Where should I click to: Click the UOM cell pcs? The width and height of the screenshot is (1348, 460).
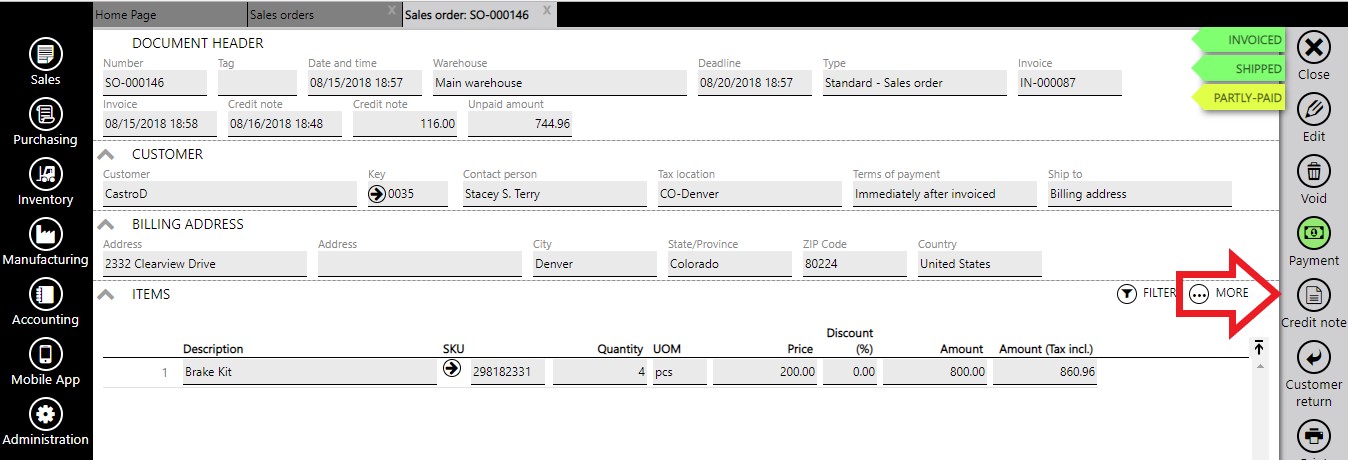[x=680, y=372]
